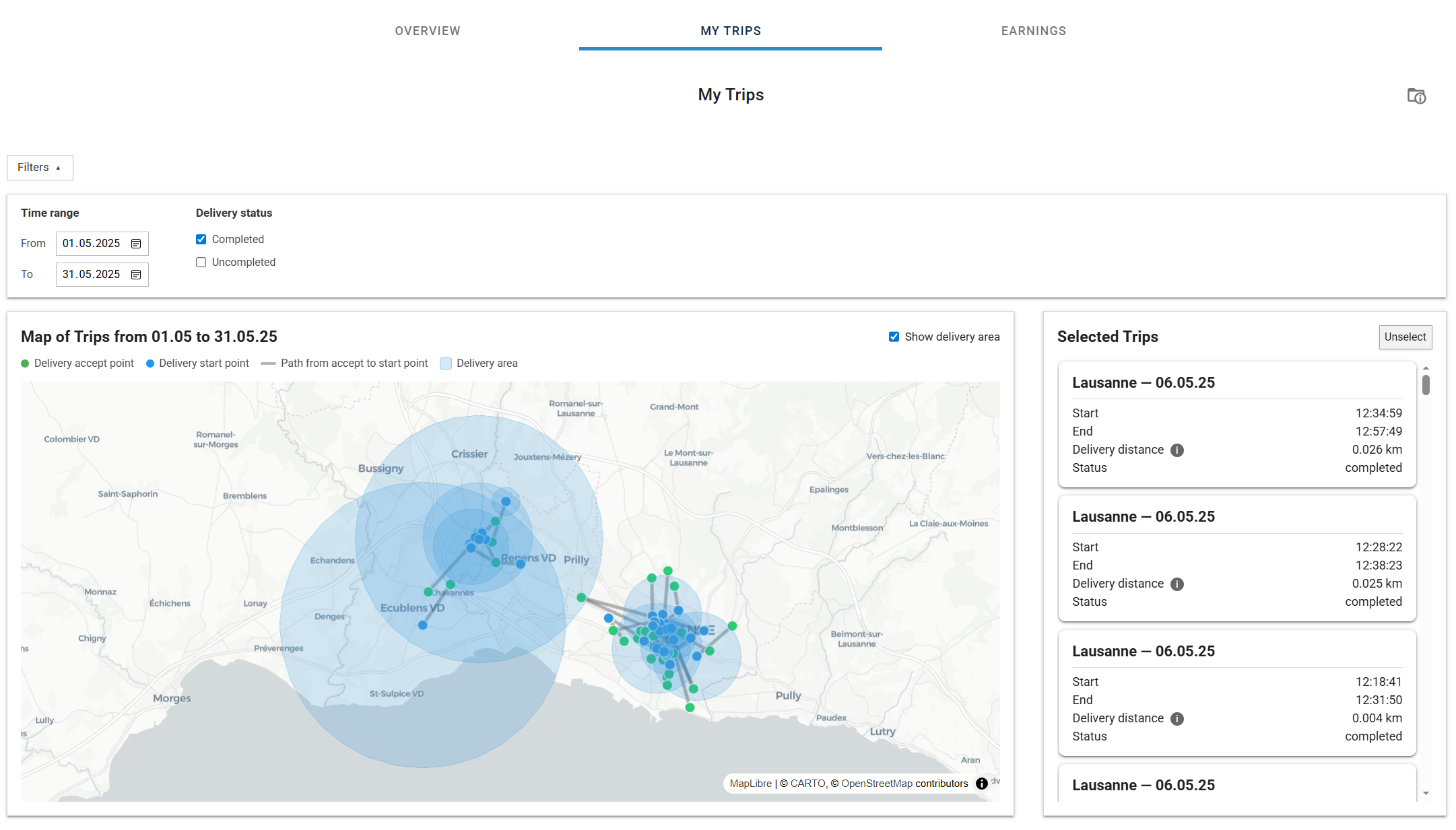Switch to the Earnings tab
Screen dimensions: 1456x830
(1034, 31)
